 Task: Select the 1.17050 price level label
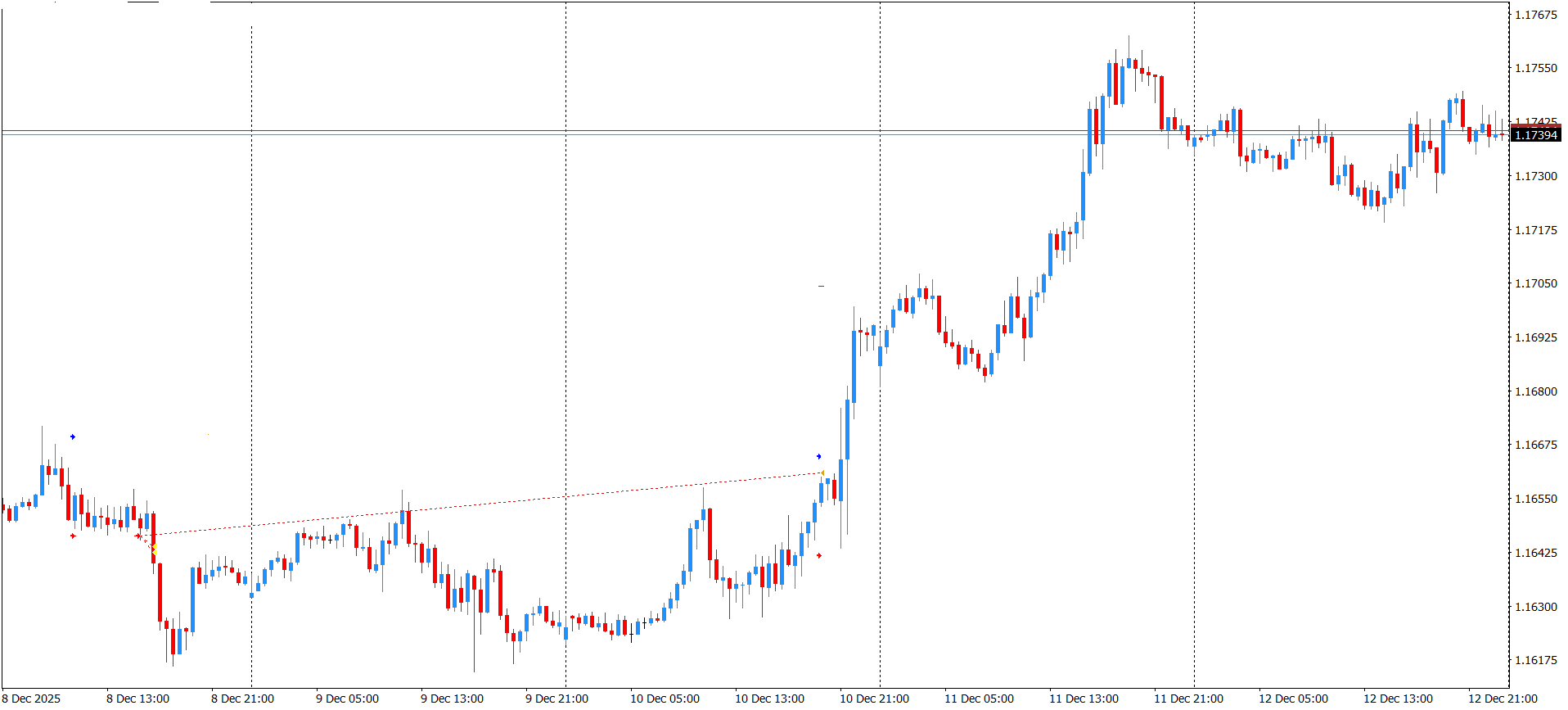tap(1536, 283)
